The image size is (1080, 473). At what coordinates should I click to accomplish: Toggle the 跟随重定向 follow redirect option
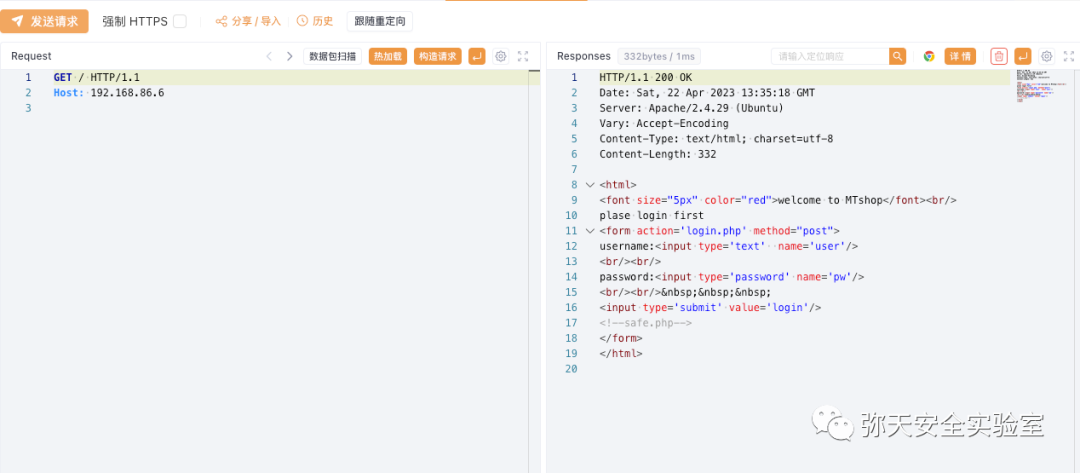pyautogui.click(x=379, y=21)
